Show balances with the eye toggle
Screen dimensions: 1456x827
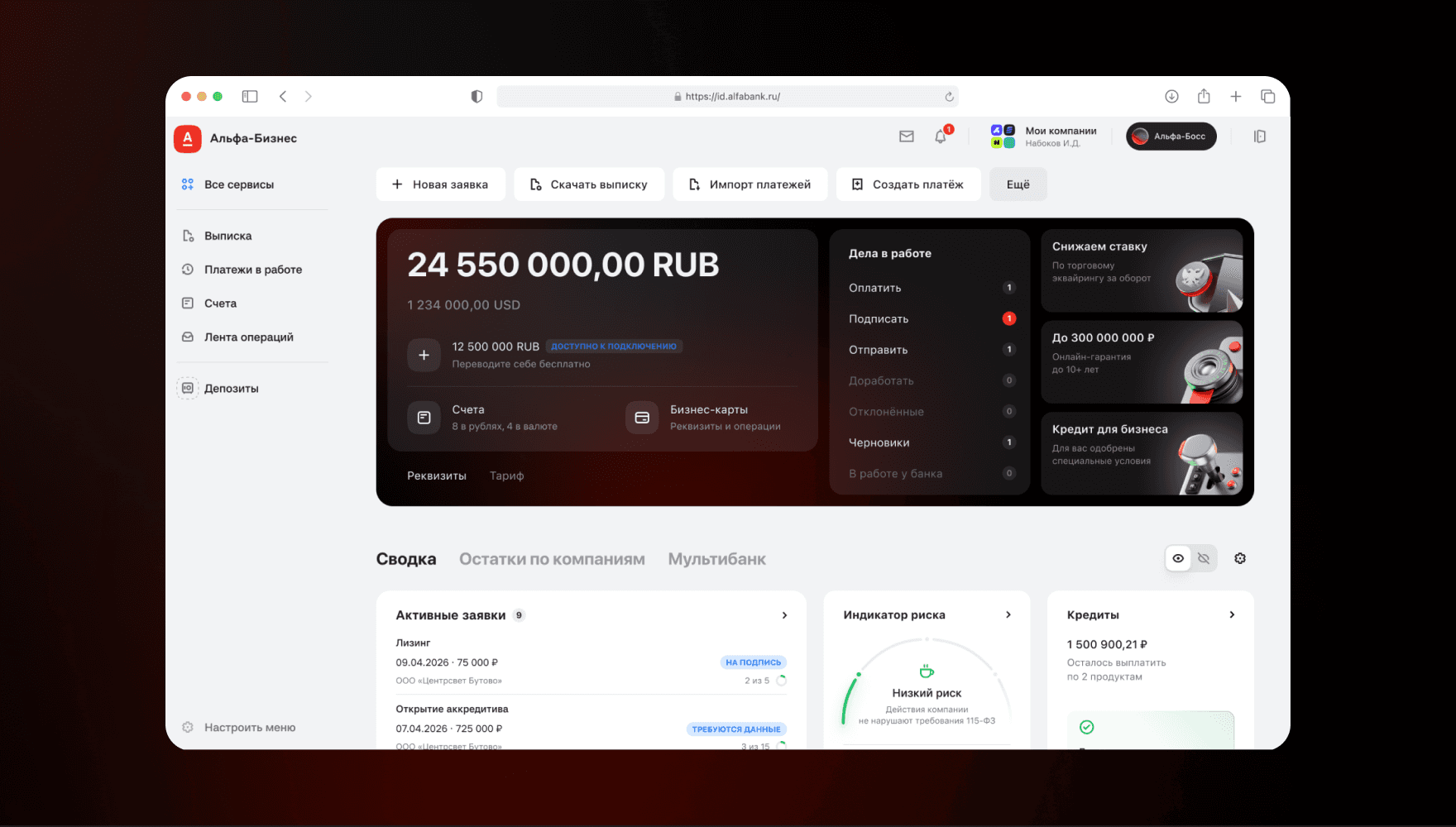point(1178,558)
